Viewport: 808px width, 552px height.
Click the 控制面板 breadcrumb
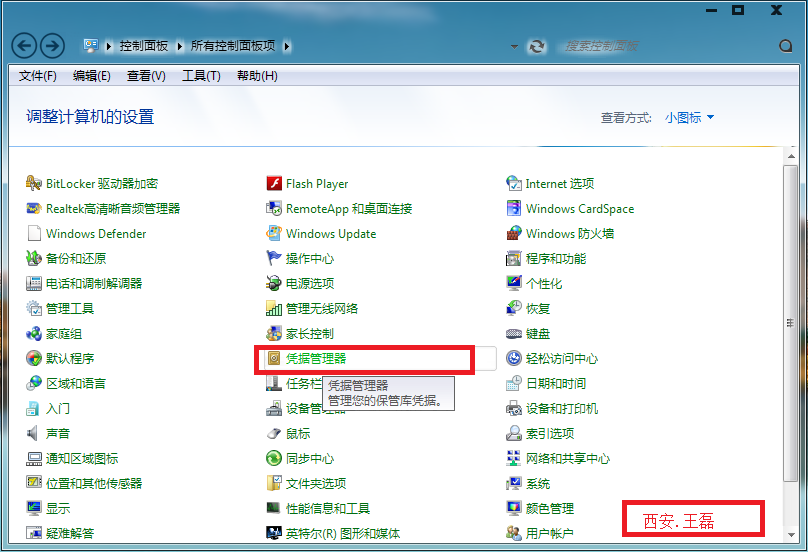(144, 46)
